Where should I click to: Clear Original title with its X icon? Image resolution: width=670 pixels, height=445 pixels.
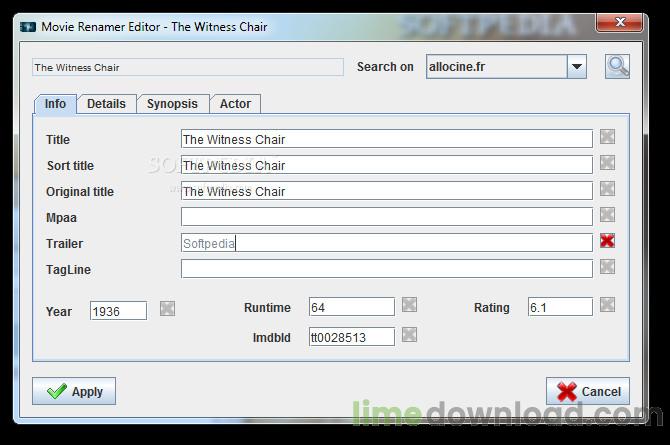click(x=607, y=189)
